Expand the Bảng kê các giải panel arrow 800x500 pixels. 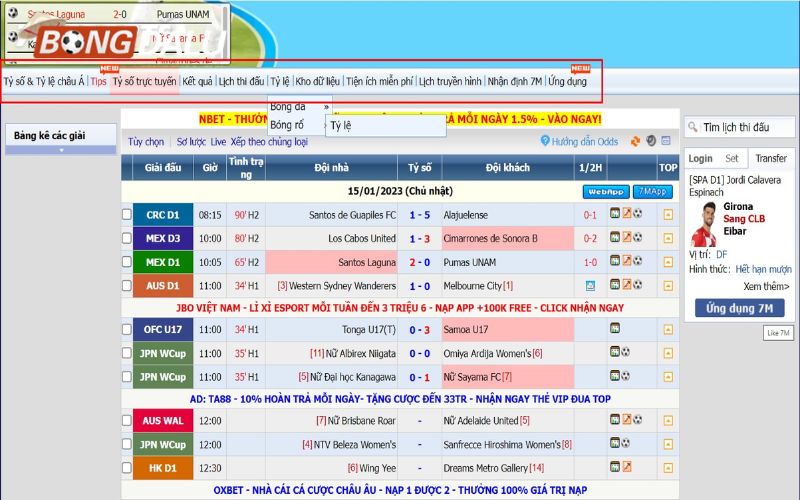click(61, 150)
